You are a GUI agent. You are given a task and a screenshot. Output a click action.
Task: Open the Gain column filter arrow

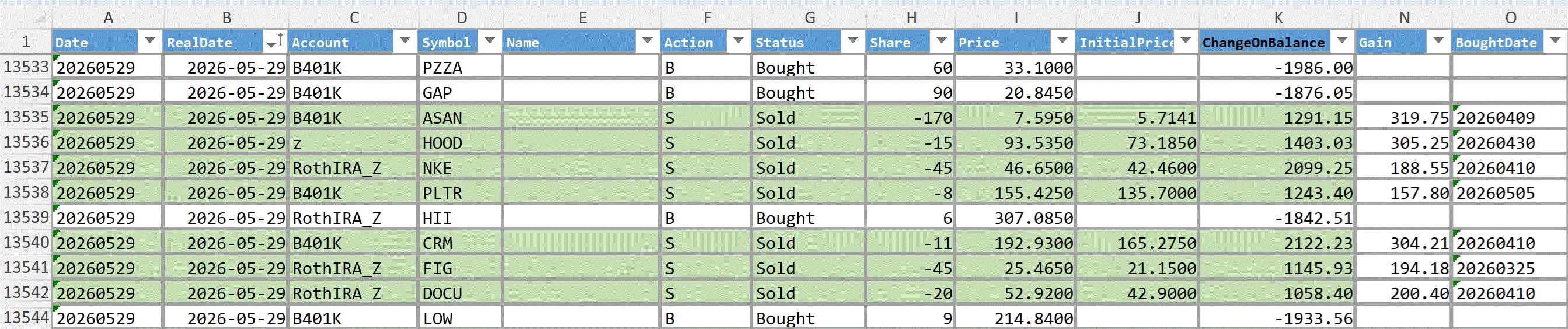point(1438,41)
